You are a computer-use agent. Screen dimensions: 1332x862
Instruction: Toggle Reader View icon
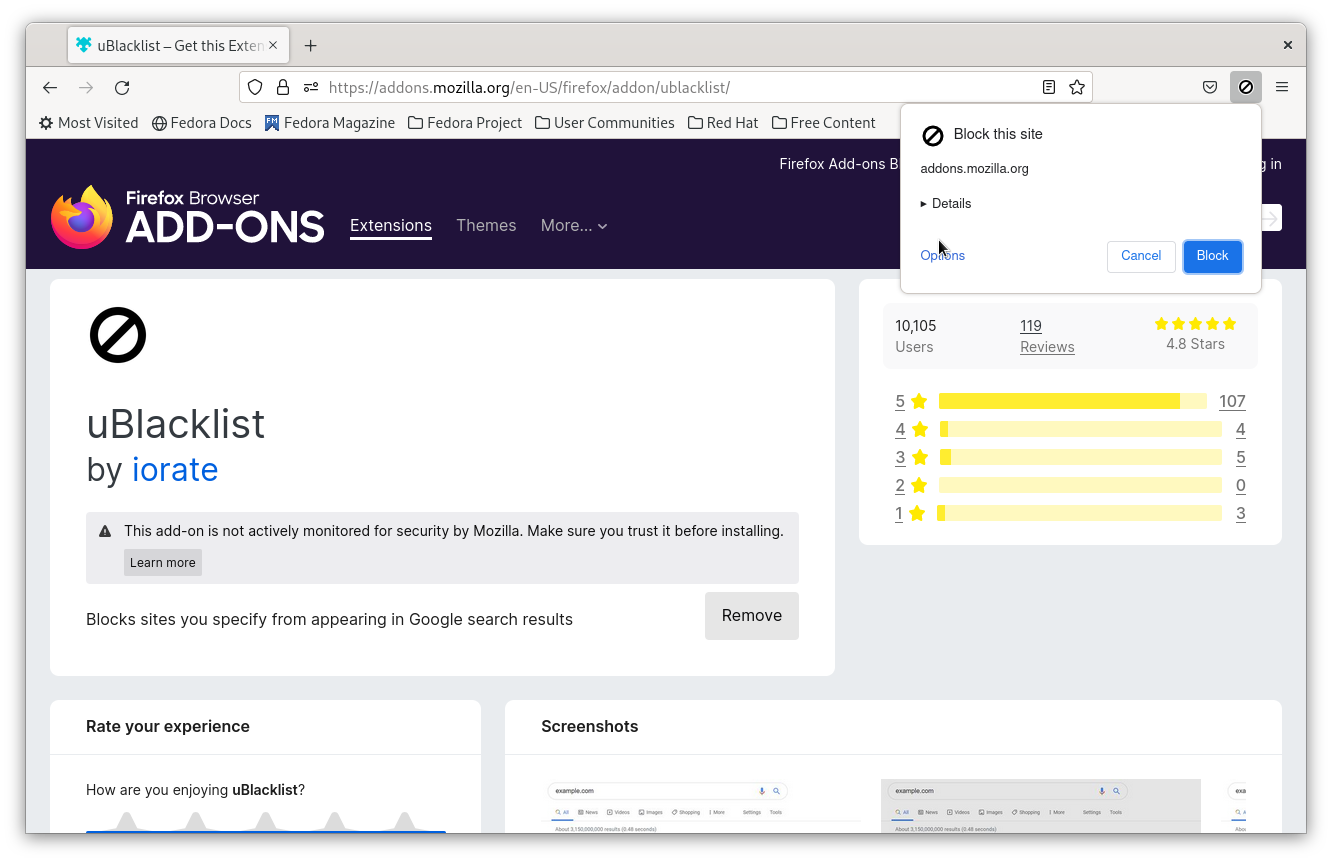1049,87
